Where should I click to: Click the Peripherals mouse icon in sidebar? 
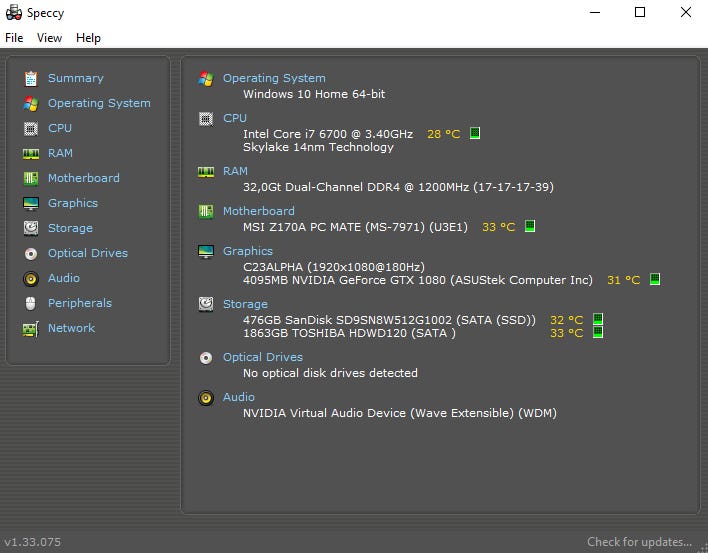coord(30,303)
